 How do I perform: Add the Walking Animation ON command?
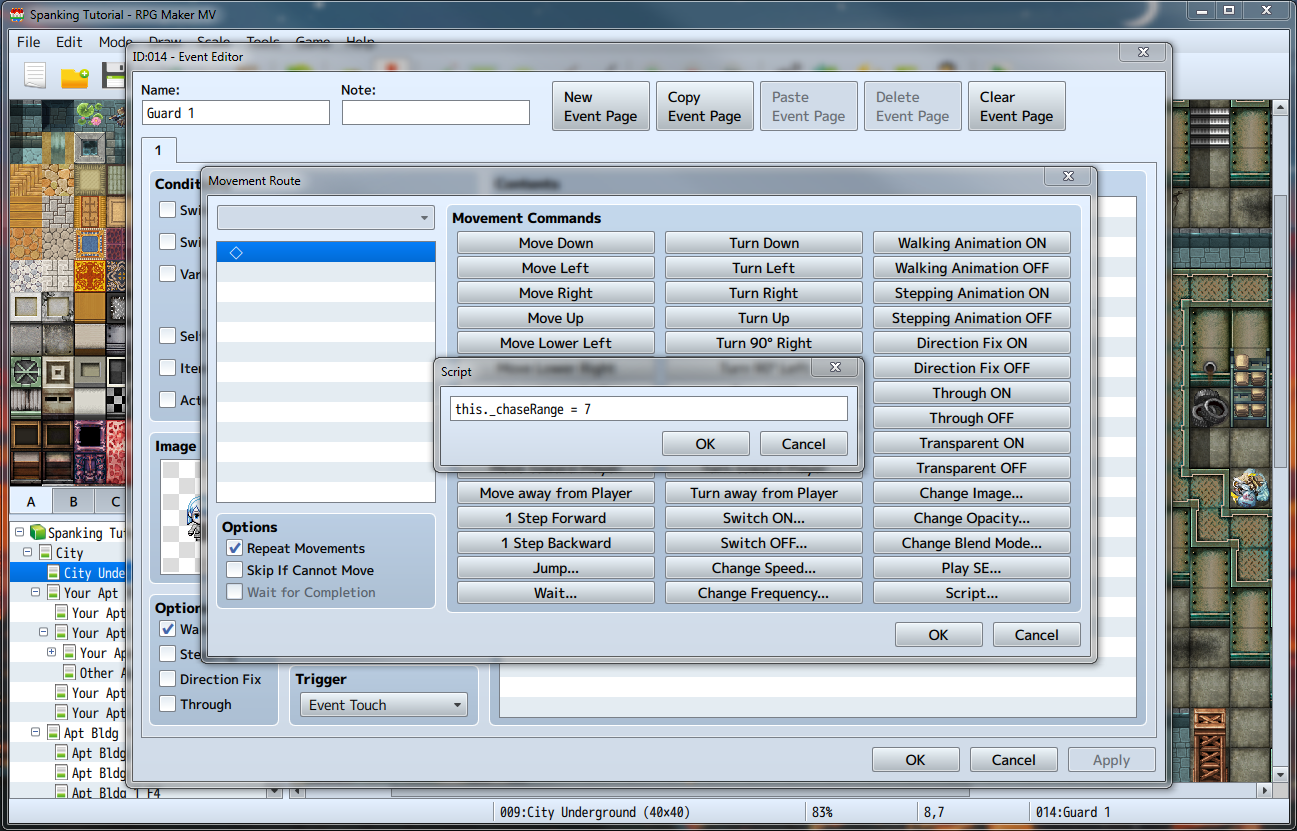click(x=972, y=243)
